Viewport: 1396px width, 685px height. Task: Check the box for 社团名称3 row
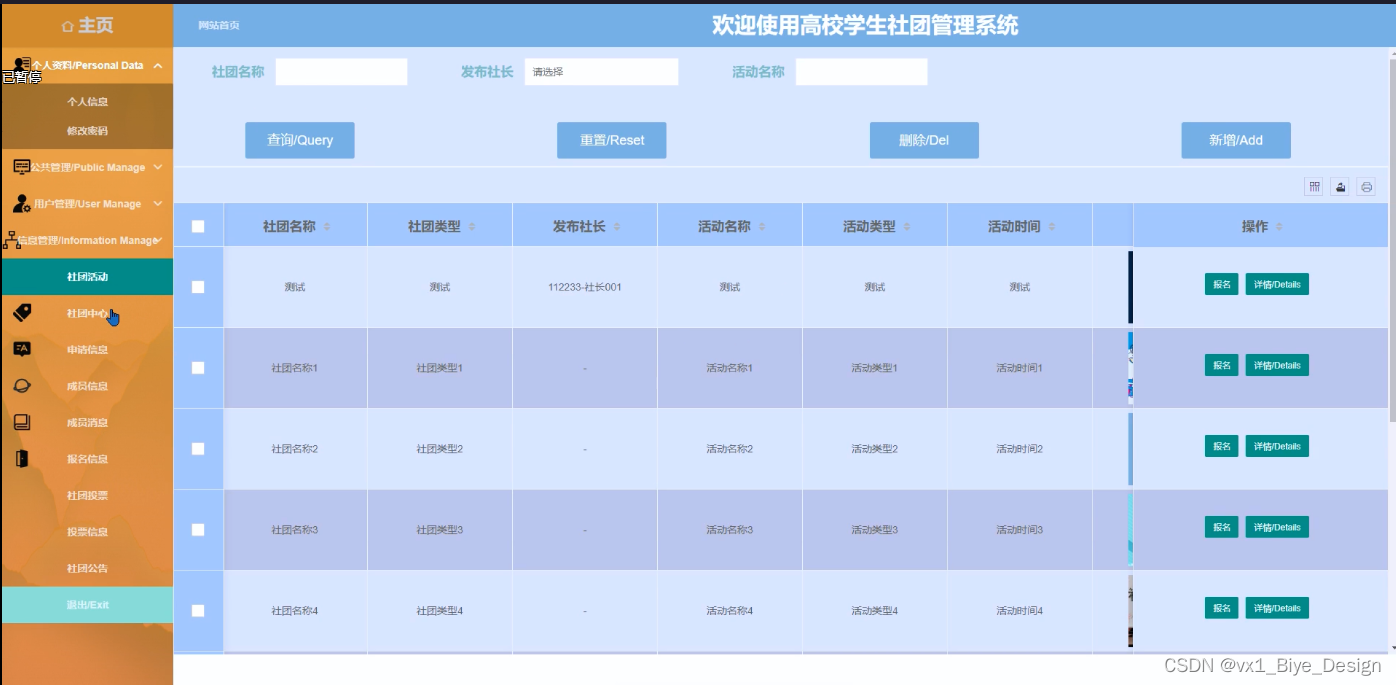(198, 529)
